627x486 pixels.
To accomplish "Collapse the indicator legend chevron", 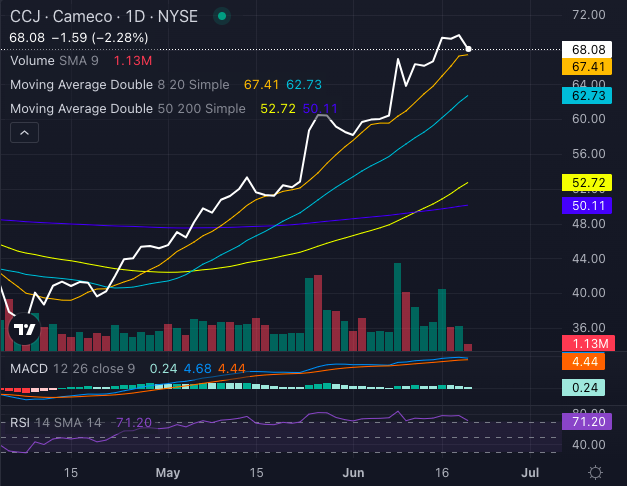I will click(24, 133).
